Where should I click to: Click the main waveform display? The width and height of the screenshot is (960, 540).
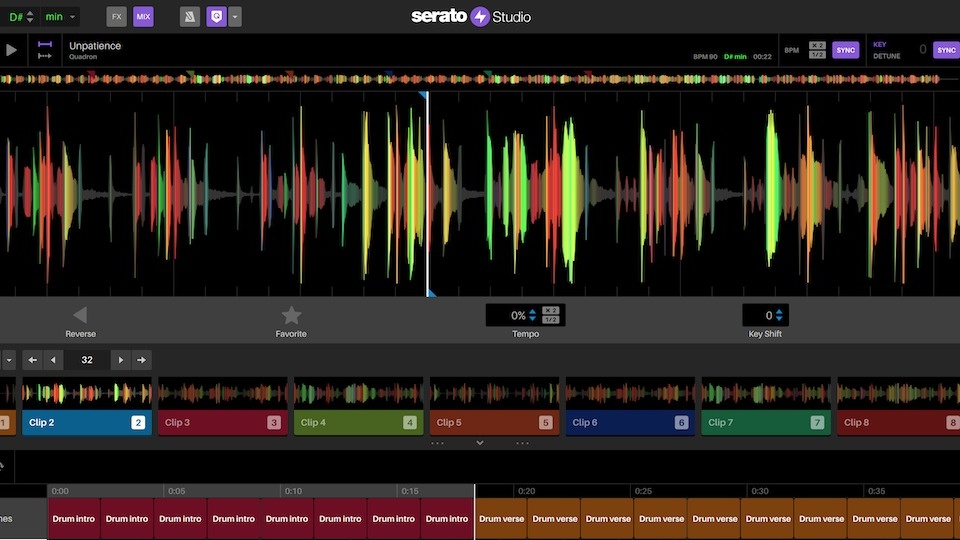[x=480, y=194]
